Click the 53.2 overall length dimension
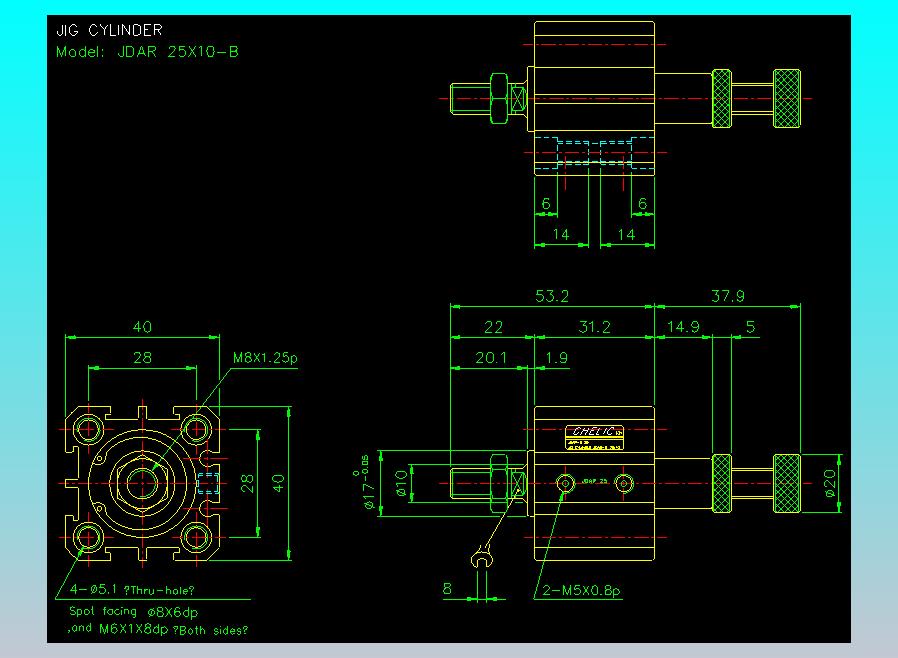This screenshot has width=898, height=658. pos(552,296)
